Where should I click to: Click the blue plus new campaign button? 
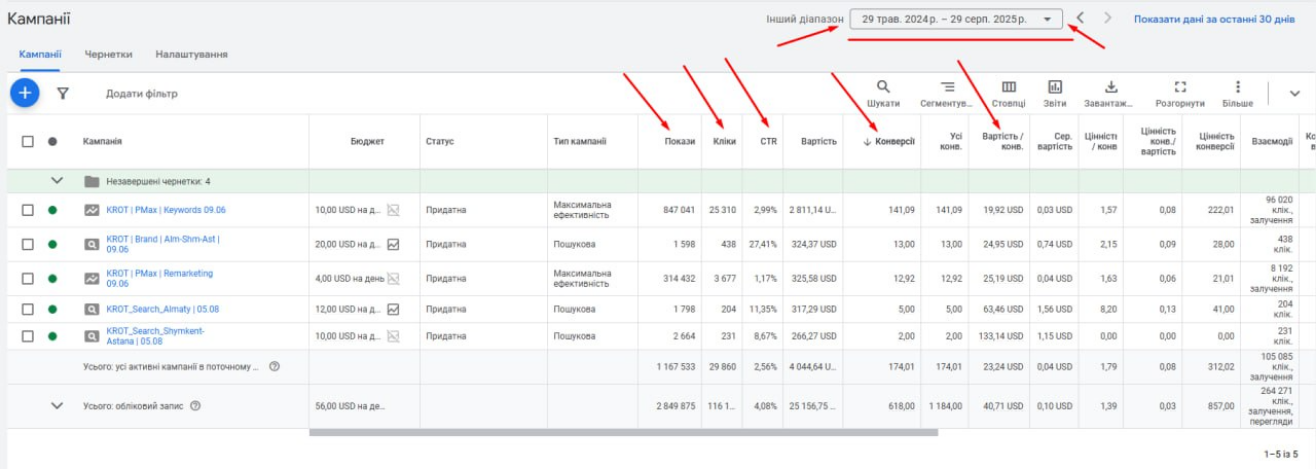coord(24,93)
